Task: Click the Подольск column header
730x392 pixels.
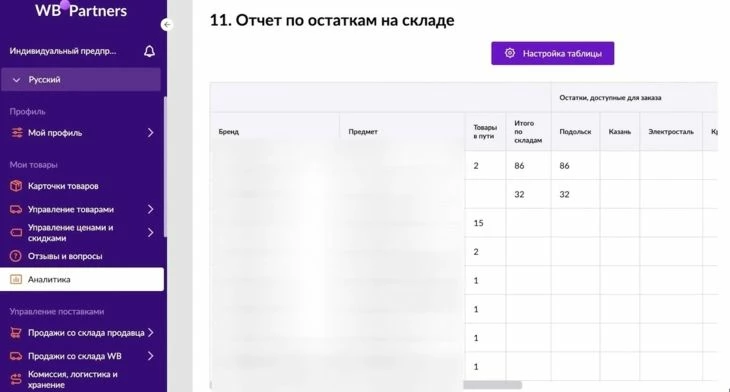Action: click(575, 131)
